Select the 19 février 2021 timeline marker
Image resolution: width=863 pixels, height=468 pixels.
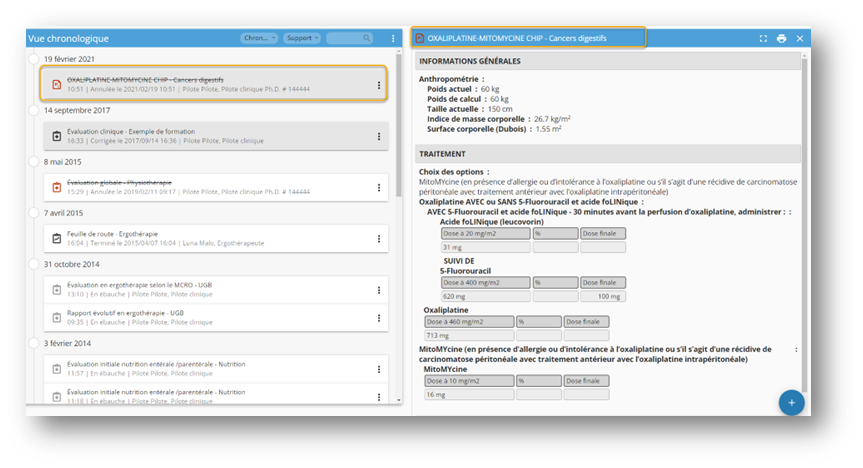(34, 59)
